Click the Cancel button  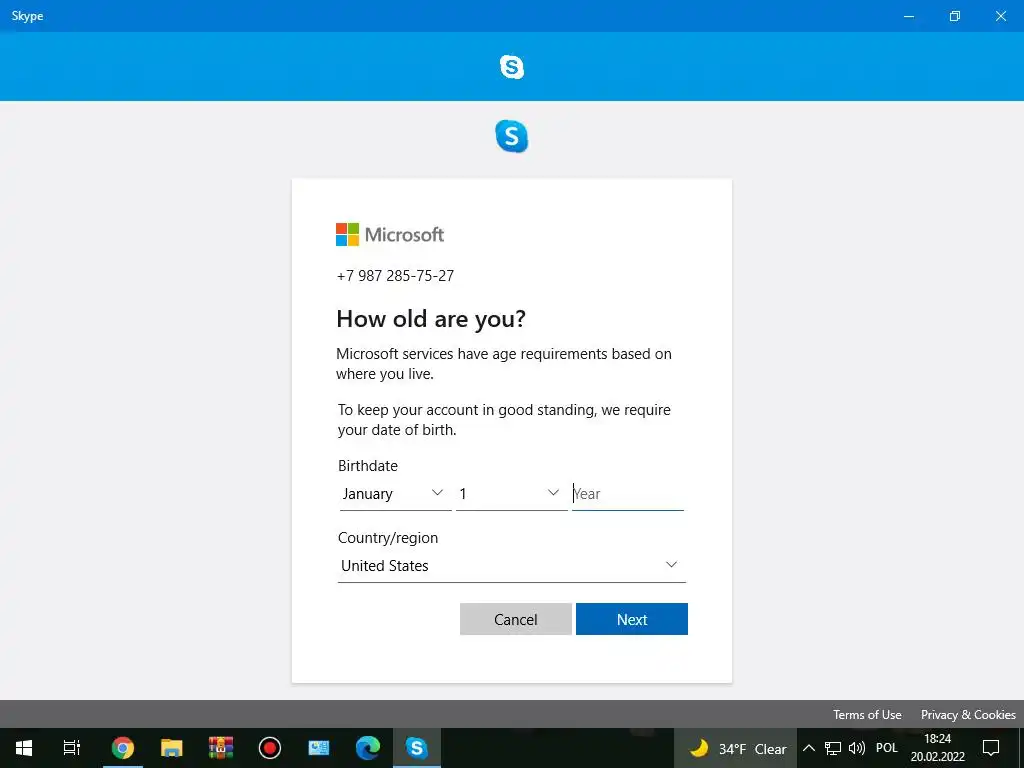515,619
